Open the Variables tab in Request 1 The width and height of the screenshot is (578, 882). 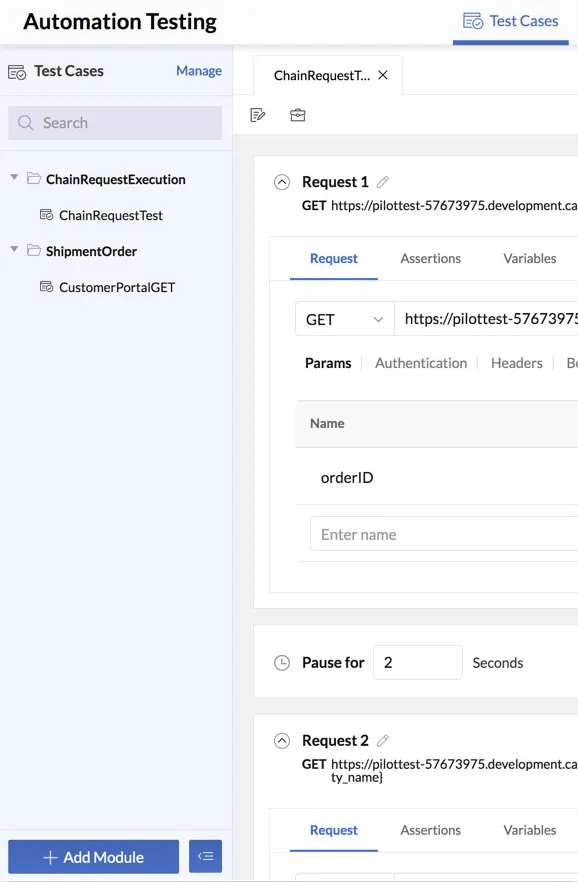[x=530, y=258]
